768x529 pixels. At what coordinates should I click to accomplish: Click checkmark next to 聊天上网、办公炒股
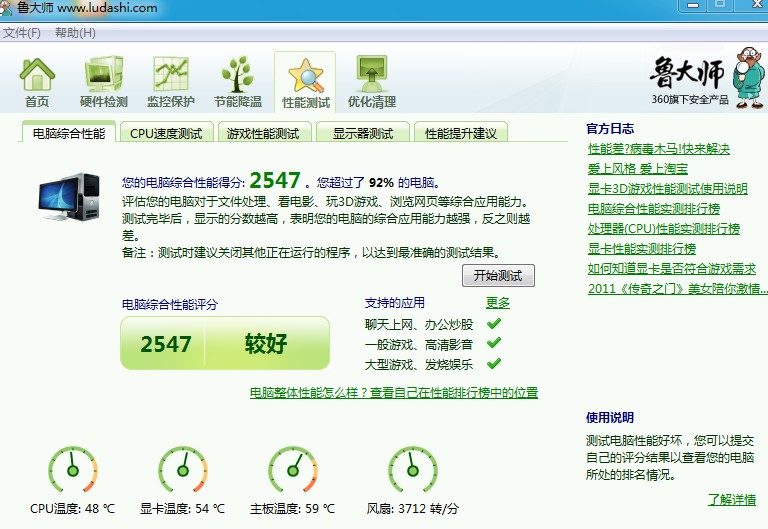tap(494, 323)
